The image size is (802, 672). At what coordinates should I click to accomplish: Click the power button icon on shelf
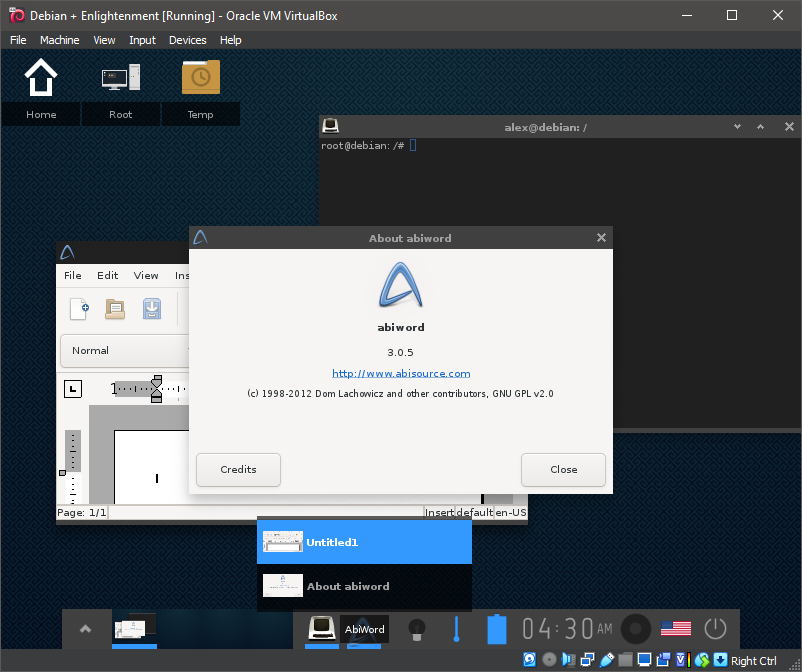click(x=715, y=629)
